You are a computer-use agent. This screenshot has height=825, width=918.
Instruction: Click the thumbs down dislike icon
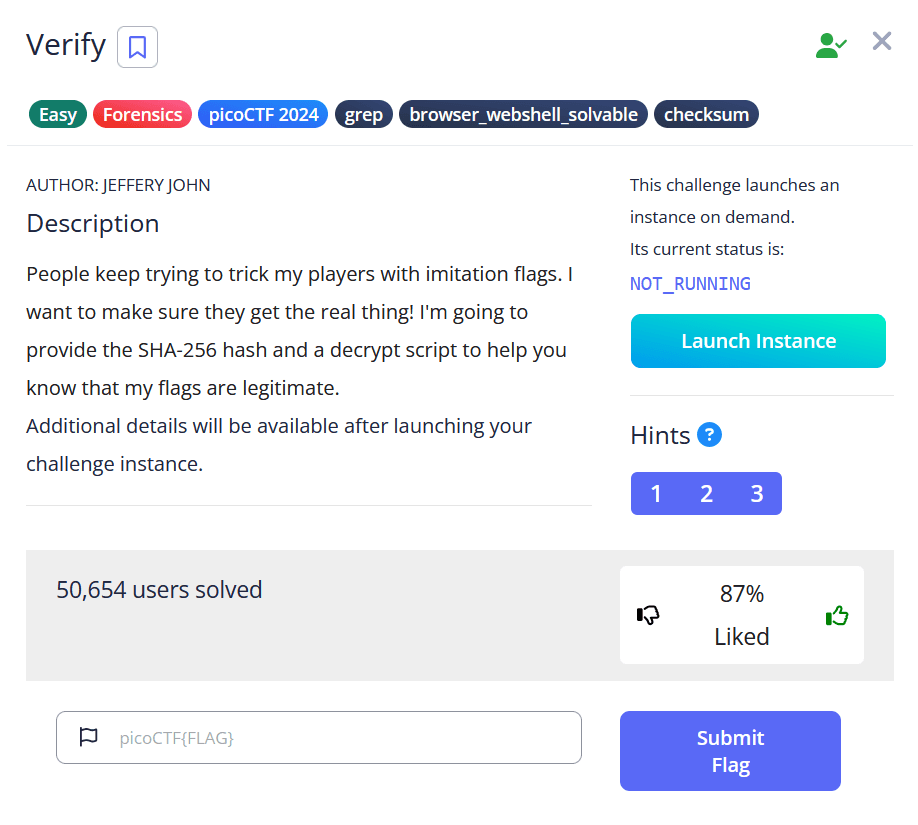click(x=648, y=615)
